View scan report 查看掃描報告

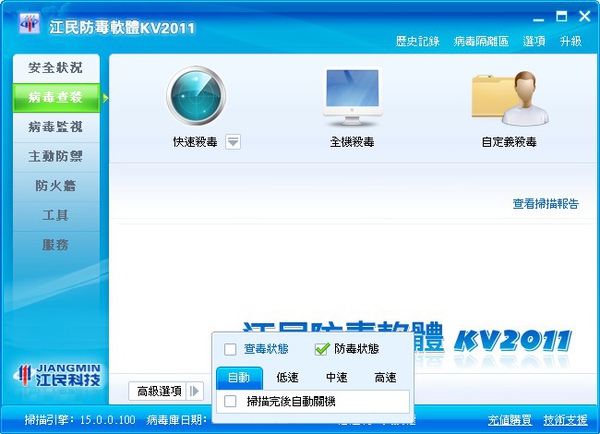coord(546,204)
